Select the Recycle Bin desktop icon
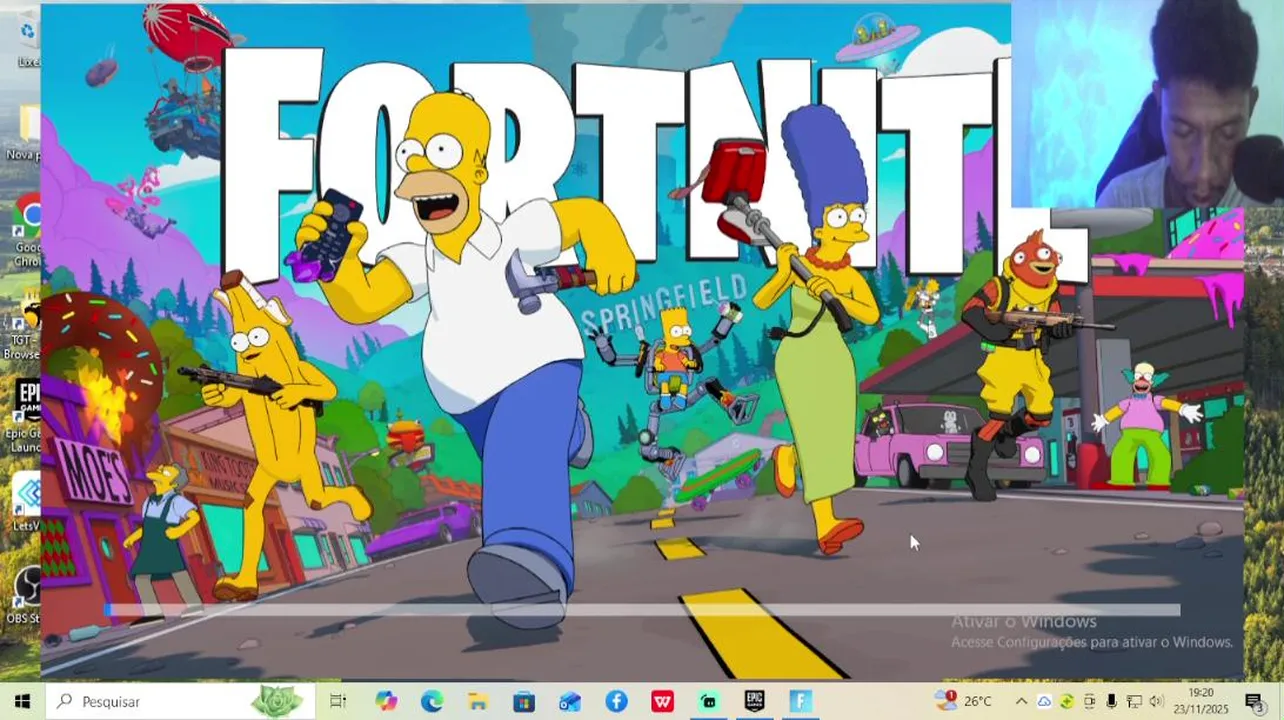This screenshot has width=1284, height=720. coord(26,40)
